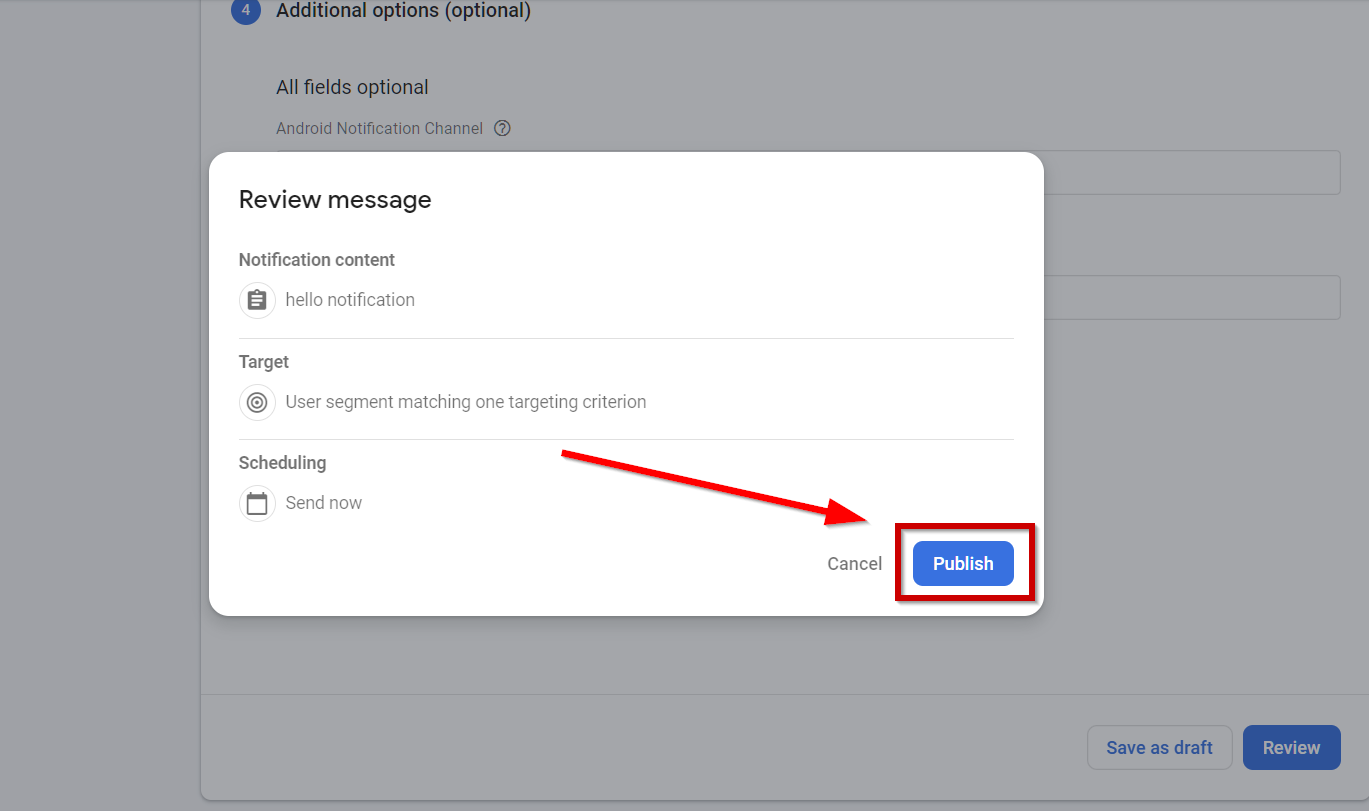This screenshot has width=1369, height=811.
Task: Click the step 4 numbered badge
Action: [x=245, y=12]
